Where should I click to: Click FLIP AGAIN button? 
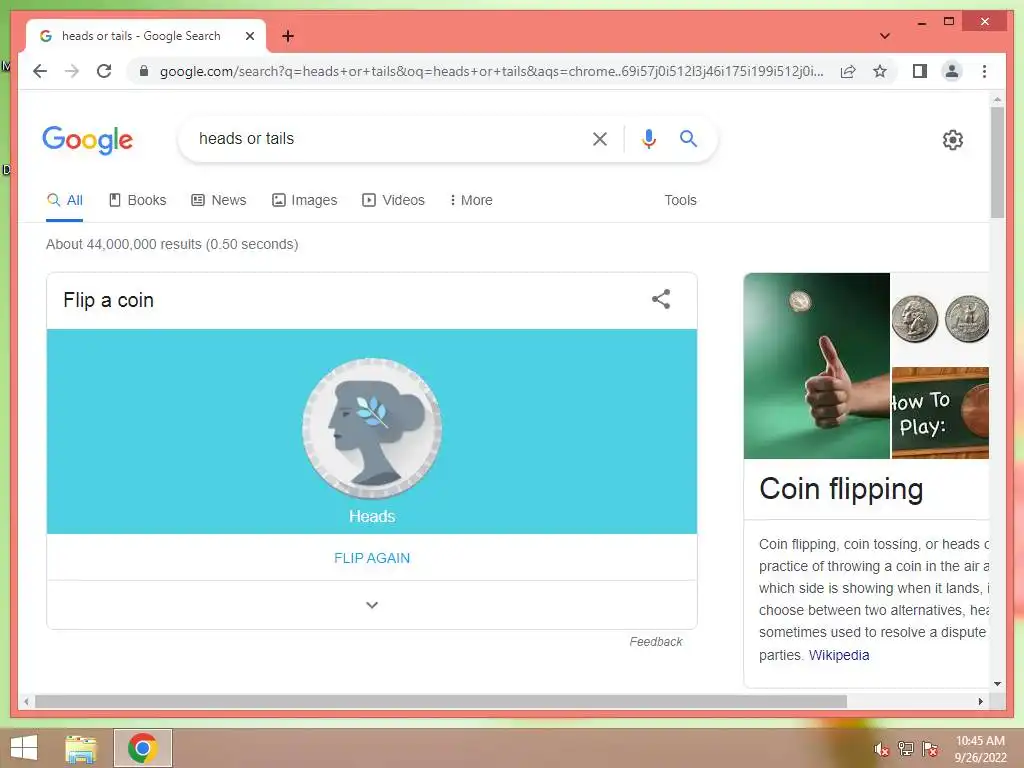(x=372, y=558)
